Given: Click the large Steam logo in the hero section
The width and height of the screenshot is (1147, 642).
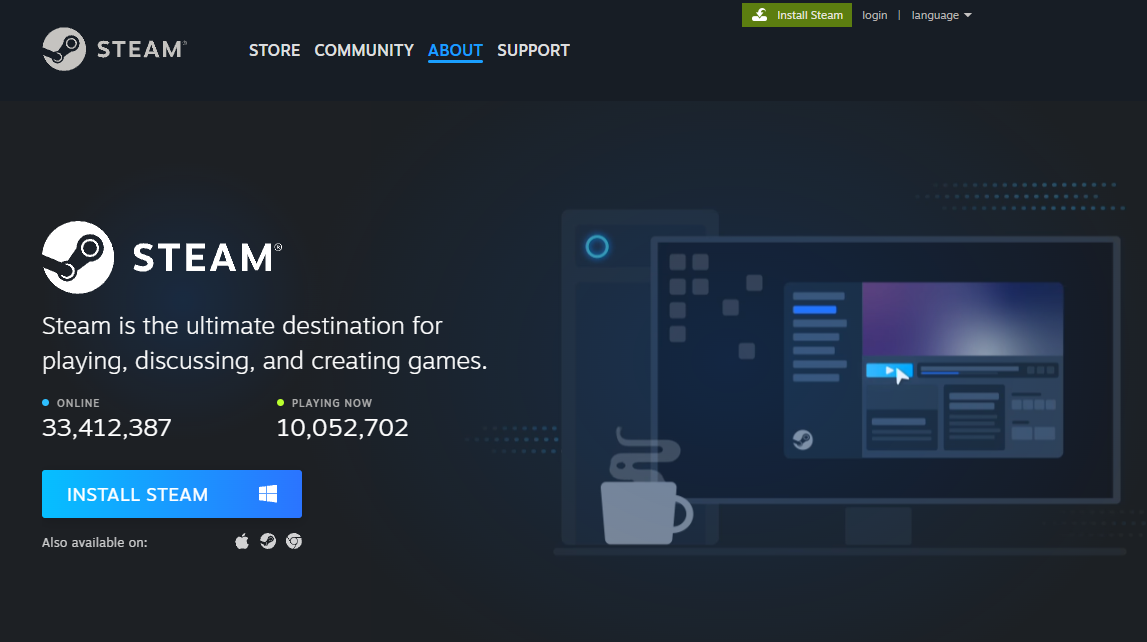Looking at the screenshot, I should point(78,257).
